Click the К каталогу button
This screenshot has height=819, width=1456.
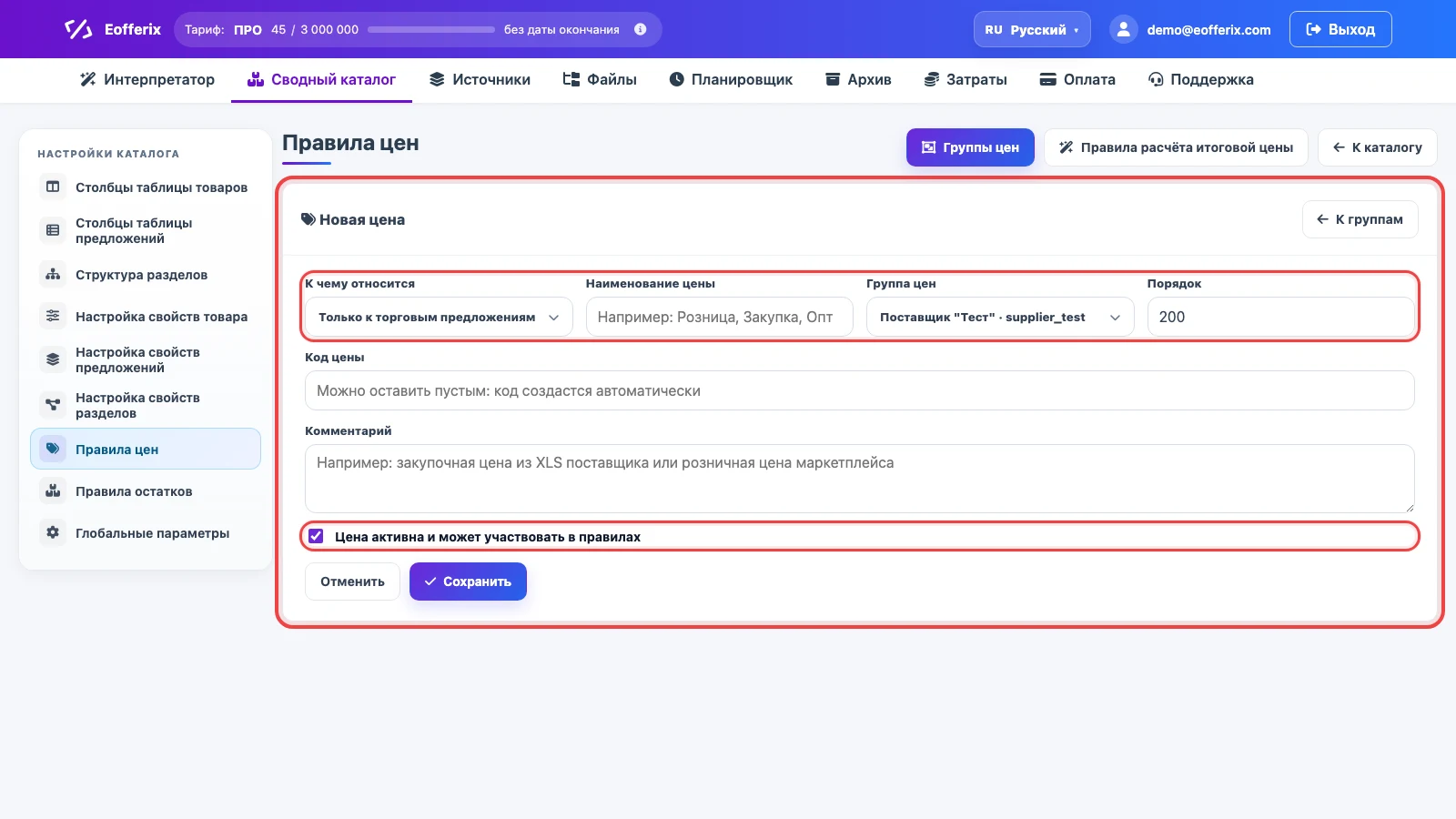[1378, 147]
